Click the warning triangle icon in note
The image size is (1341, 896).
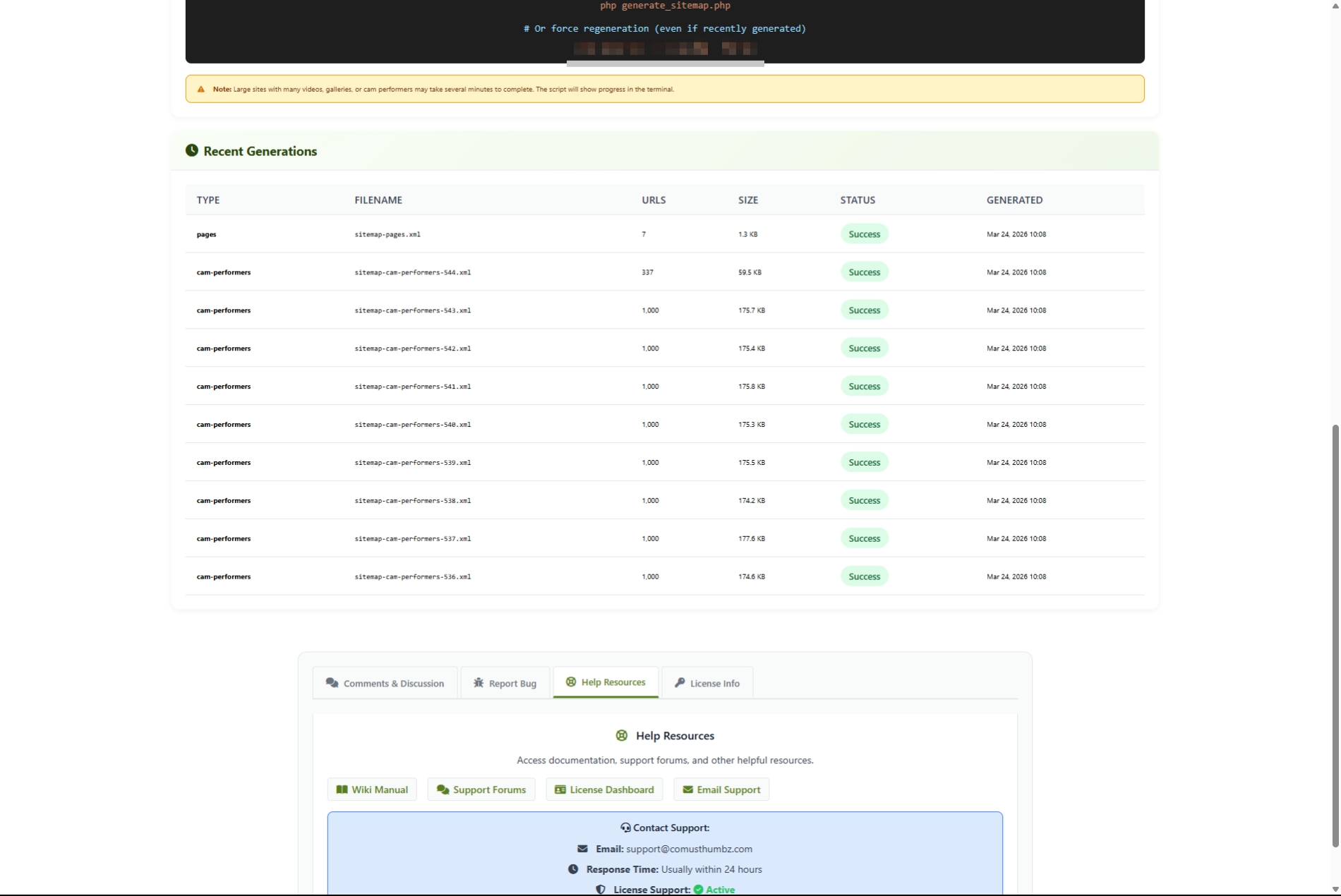(x=201, y=90)
